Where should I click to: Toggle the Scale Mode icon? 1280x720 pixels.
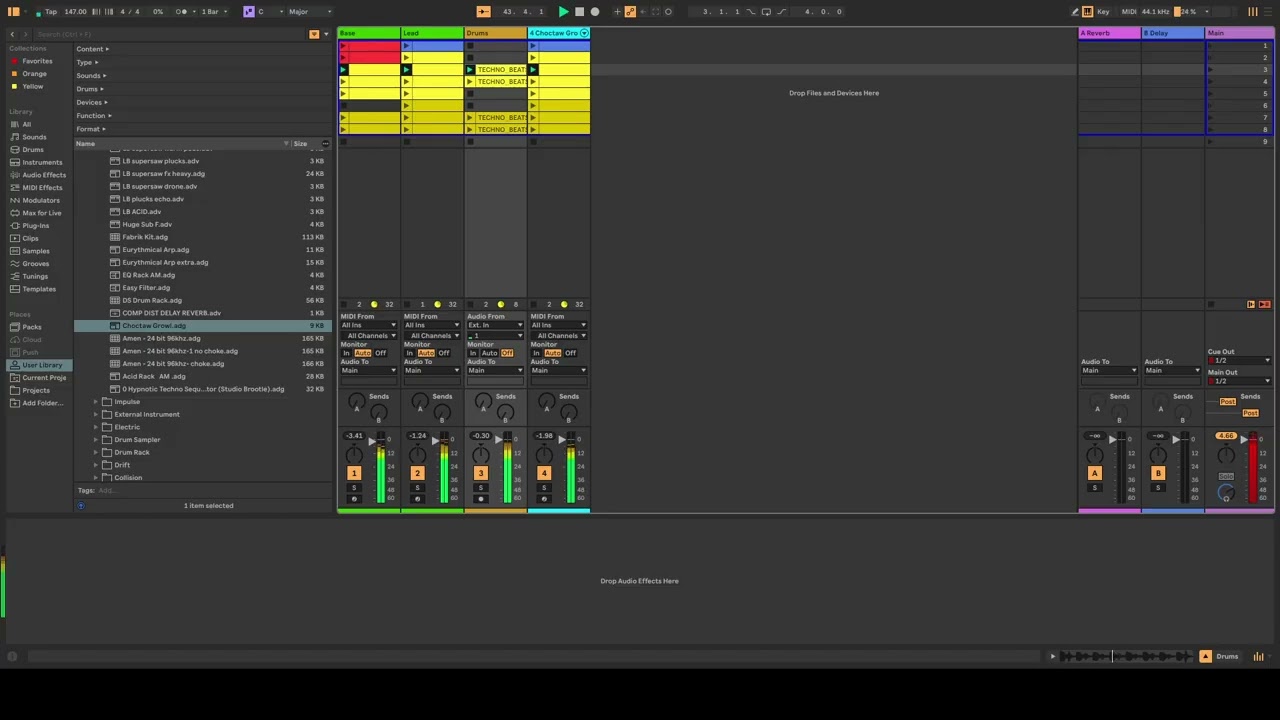click(249, 12)
